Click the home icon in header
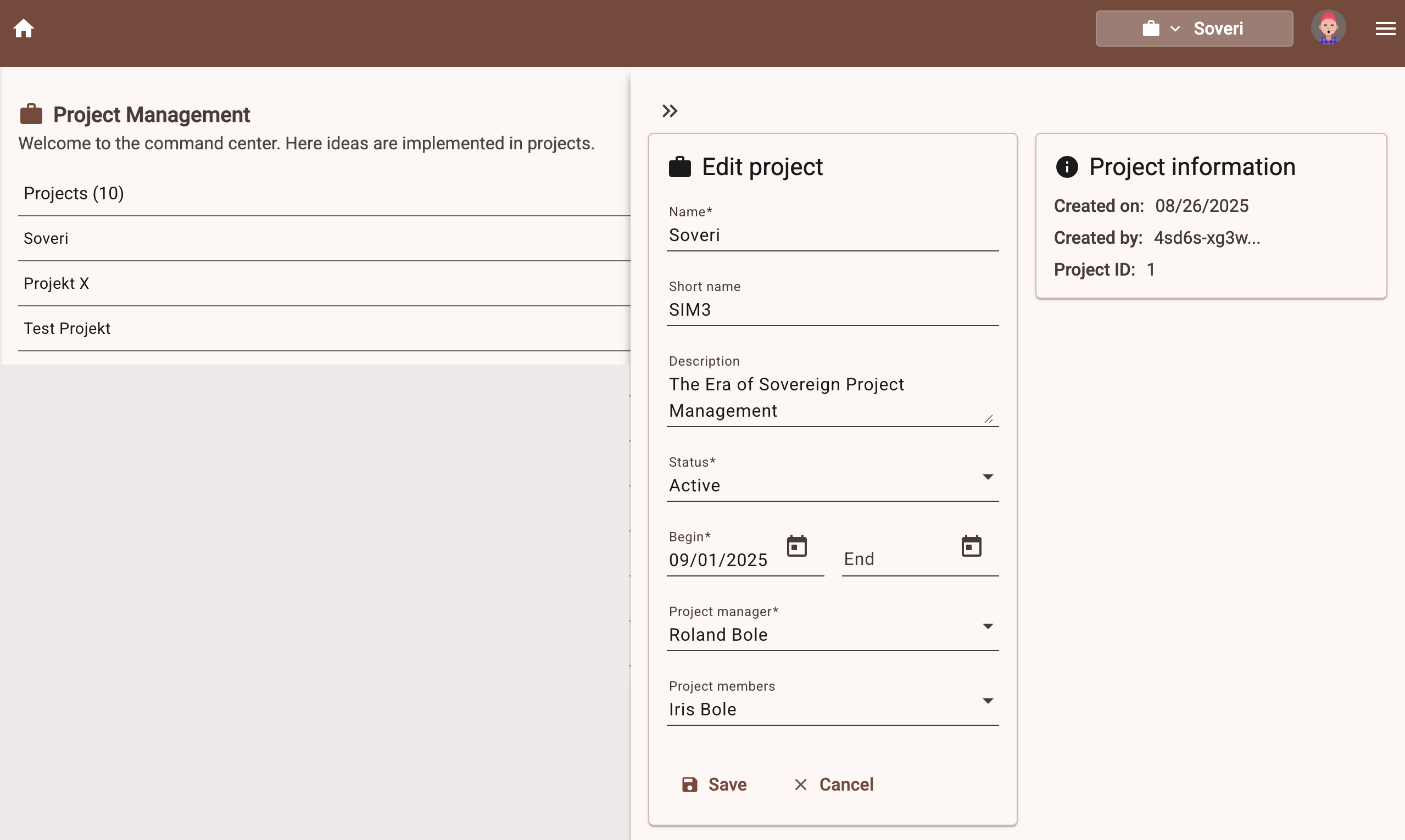Viewport: 1405px width, 840px height. pos(24,29)
